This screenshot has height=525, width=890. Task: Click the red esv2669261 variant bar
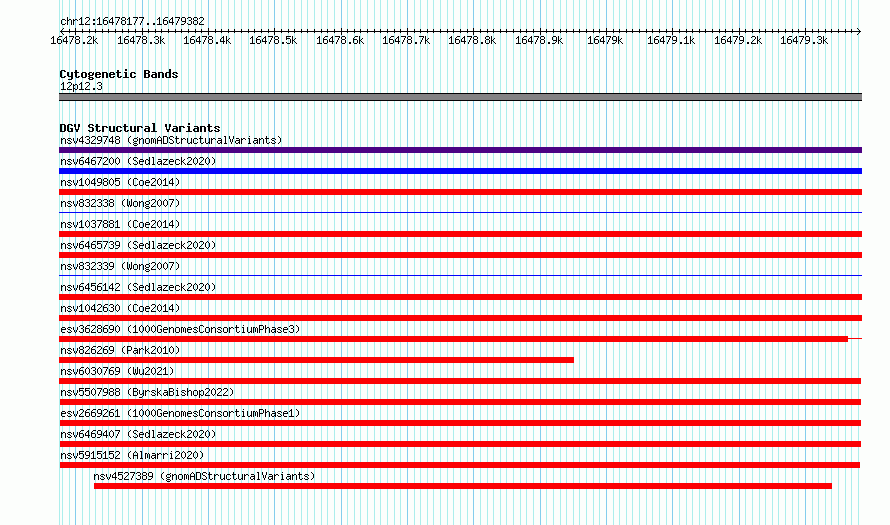[x=460, y=423]
